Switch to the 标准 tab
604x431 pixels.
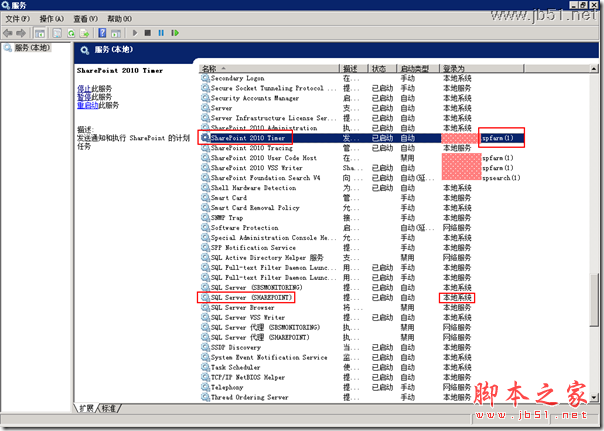pos(109,408)
